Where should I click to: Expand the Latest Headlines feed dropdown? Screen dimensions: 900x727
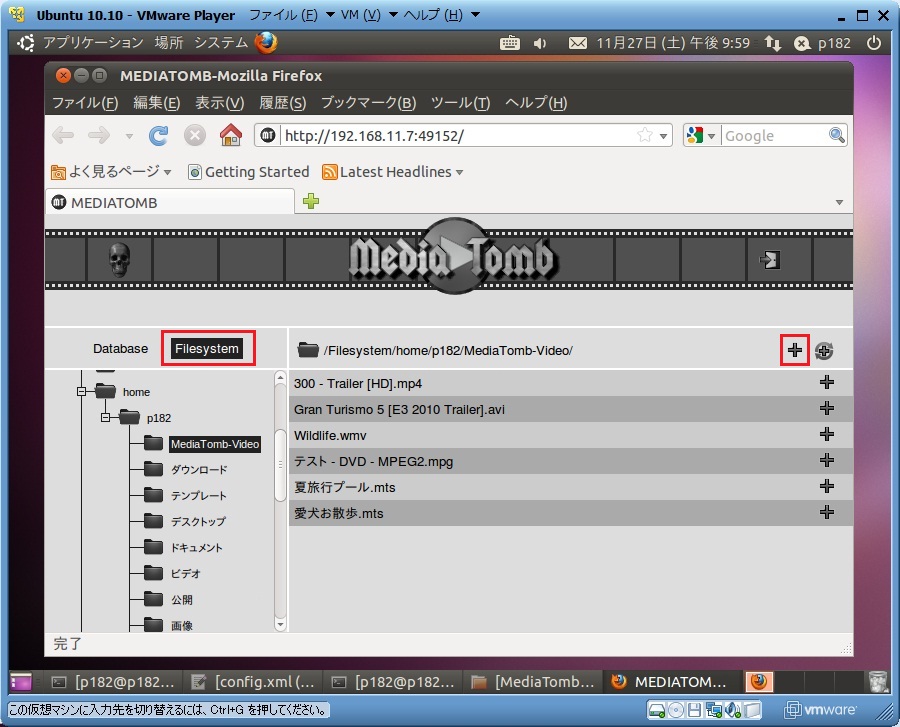[459, 172]
